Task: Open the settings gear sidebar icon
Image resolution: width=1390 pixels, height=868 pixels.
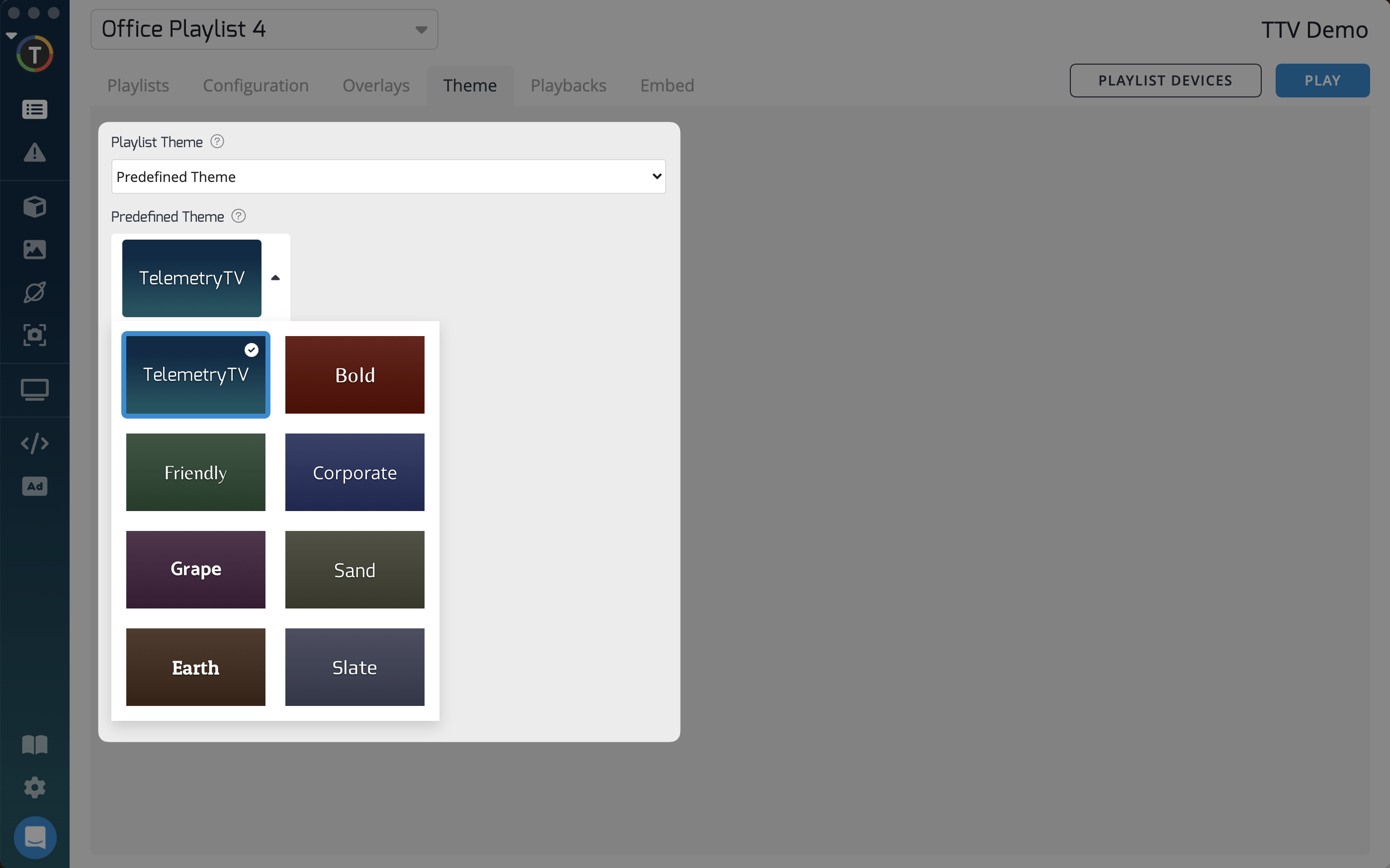Action: [x=34, y=787]
